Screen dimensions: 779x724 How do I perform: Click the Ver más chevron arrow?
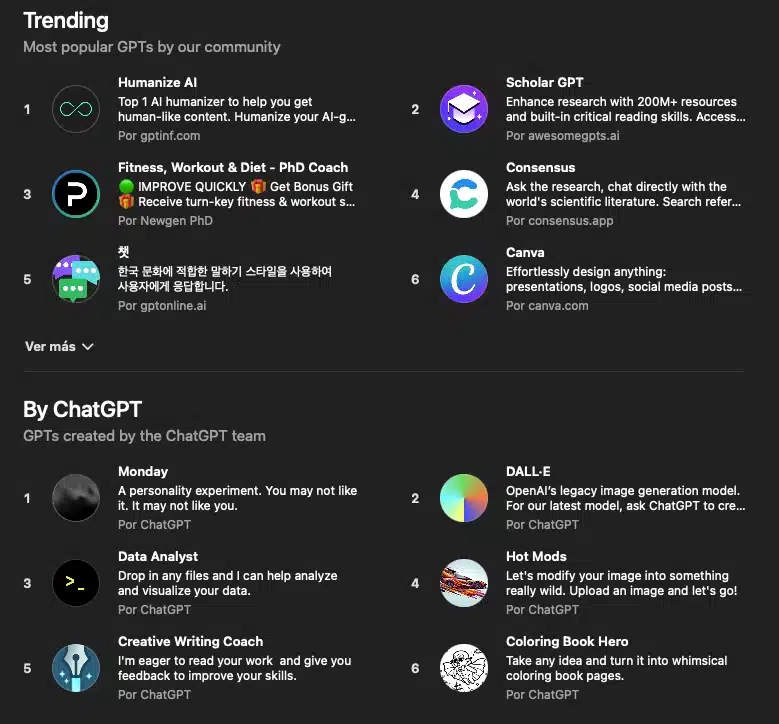coord(88,347)
